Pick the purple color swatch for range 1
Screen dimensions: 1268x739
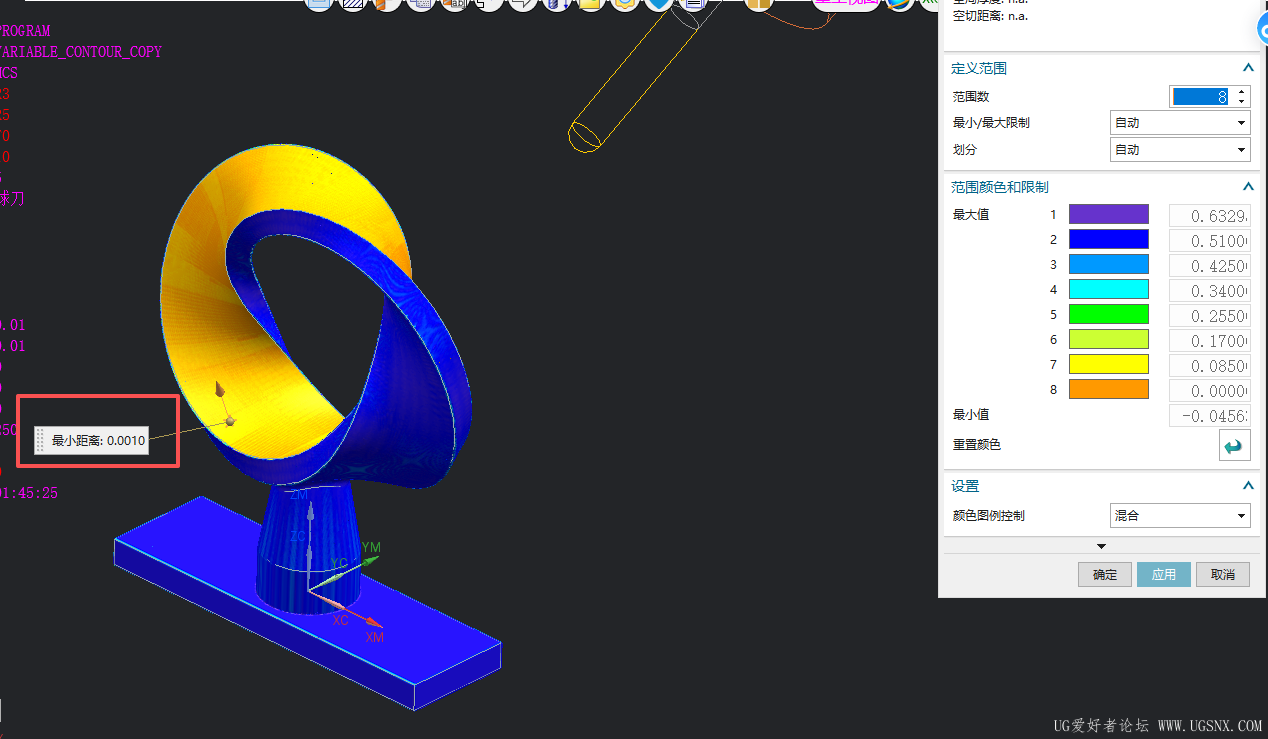coord(1109,215)
